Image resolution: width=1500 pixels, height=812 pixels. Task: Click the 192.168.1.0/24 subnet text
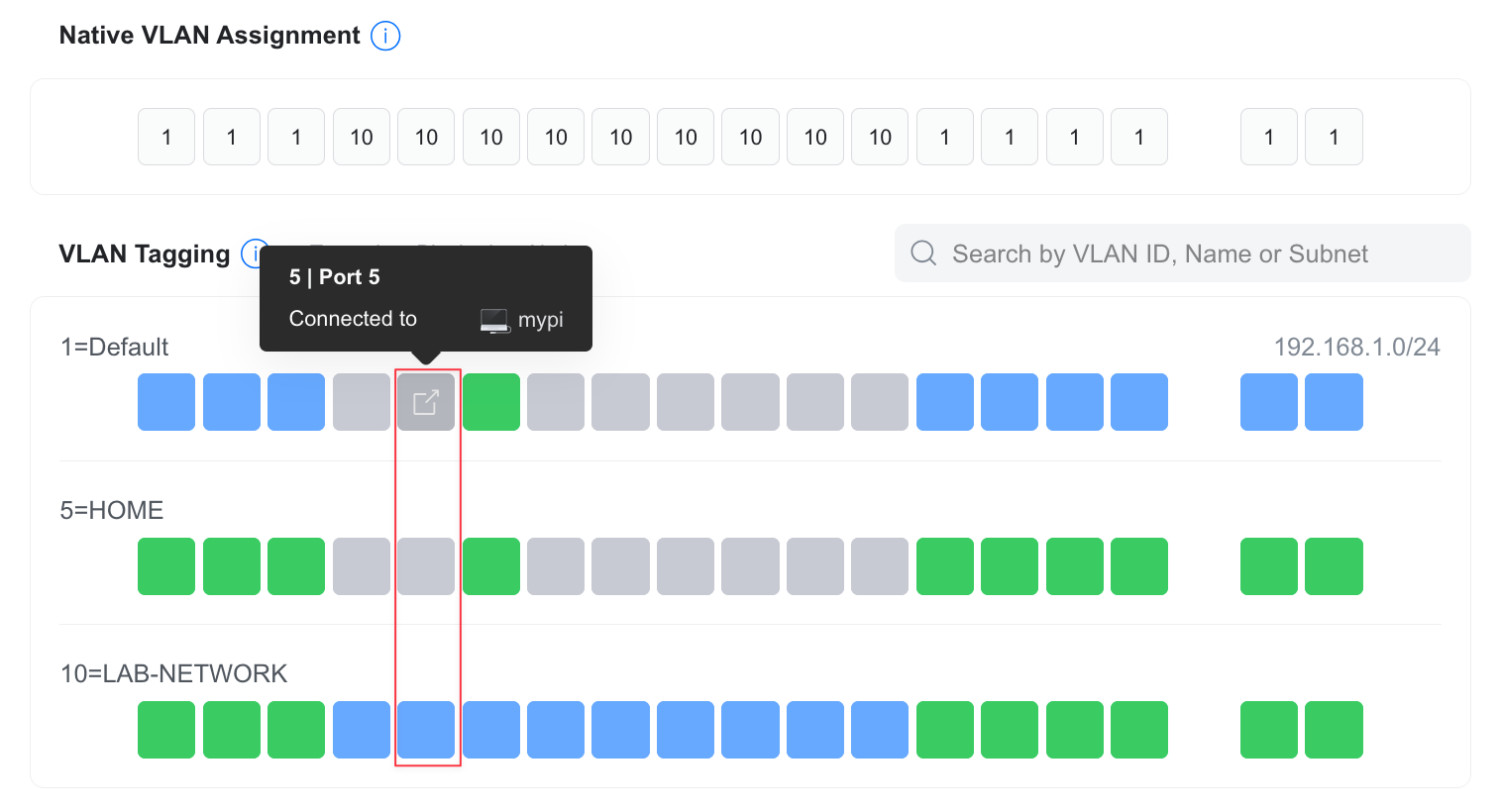point(1357,347)
